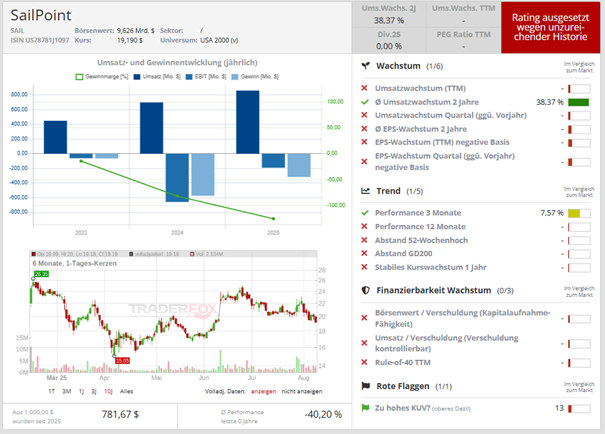Select the 1T chart timeframe
This screenshot has height=434, width=605.
point(51,392)
